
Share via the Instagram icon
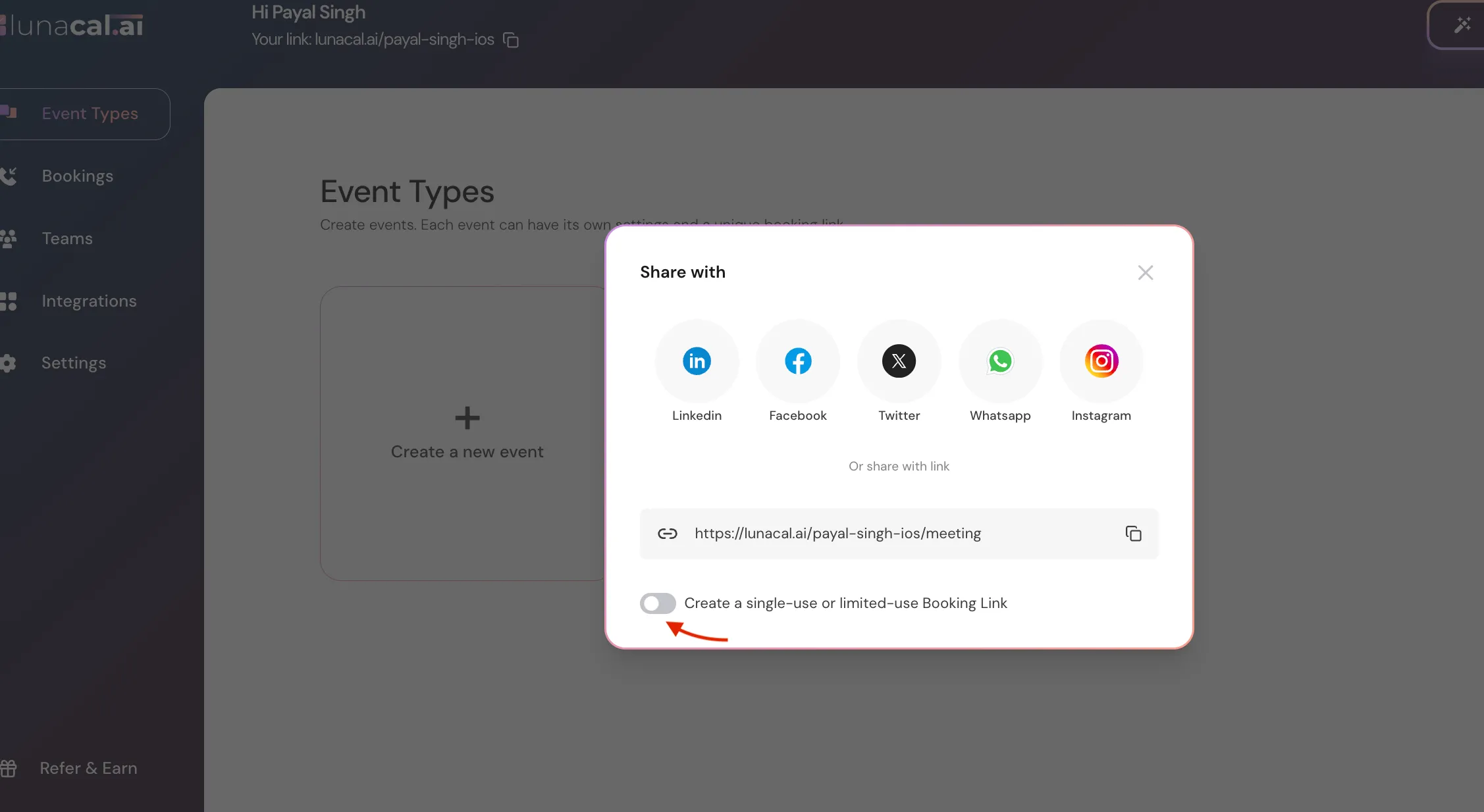[1101, 361]
